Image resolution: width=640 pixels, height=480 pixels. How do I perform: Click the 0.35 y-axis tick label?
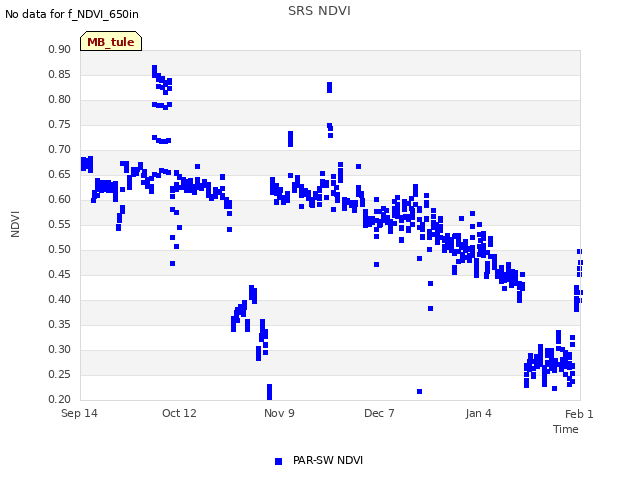(60, 324)
